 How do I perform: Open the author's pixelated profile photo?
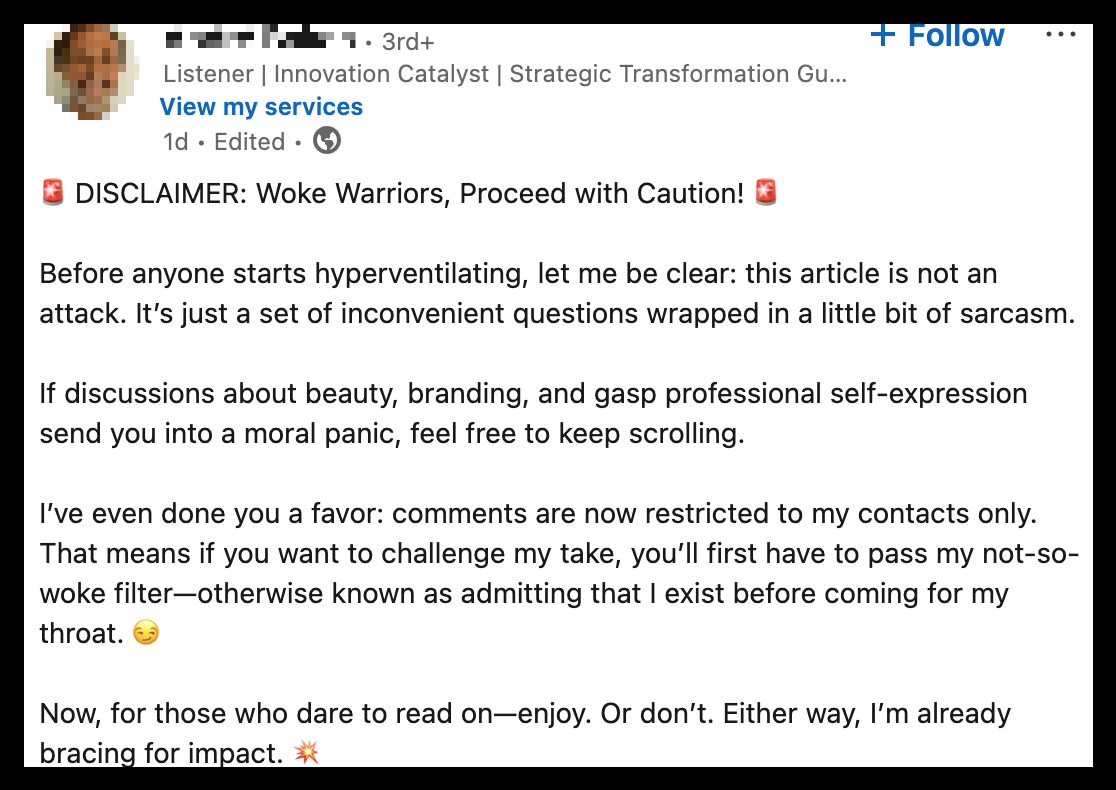92,71
